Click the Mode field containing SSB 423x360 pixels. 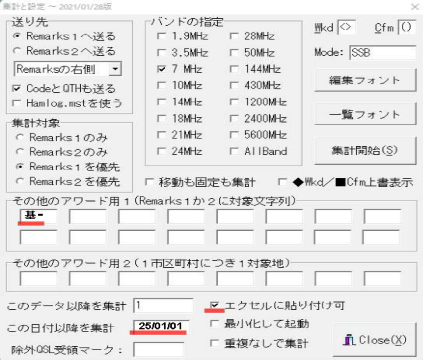click(x=383, y=53)
